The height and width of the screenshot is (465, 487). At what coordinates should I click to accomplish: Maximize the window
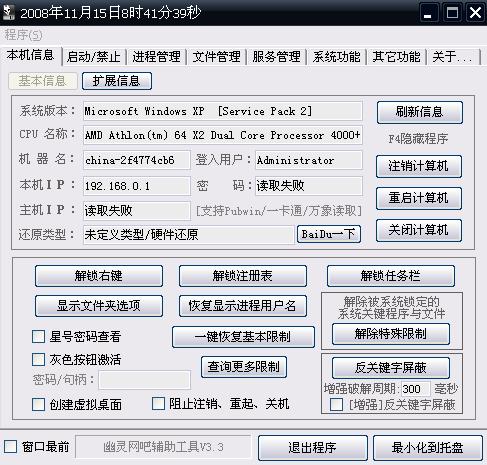[x=452, y=13]
